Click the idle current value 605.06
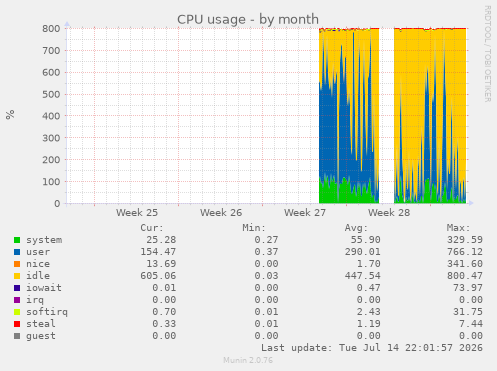This screenshot has height=371, width=497. pos(158,276)
